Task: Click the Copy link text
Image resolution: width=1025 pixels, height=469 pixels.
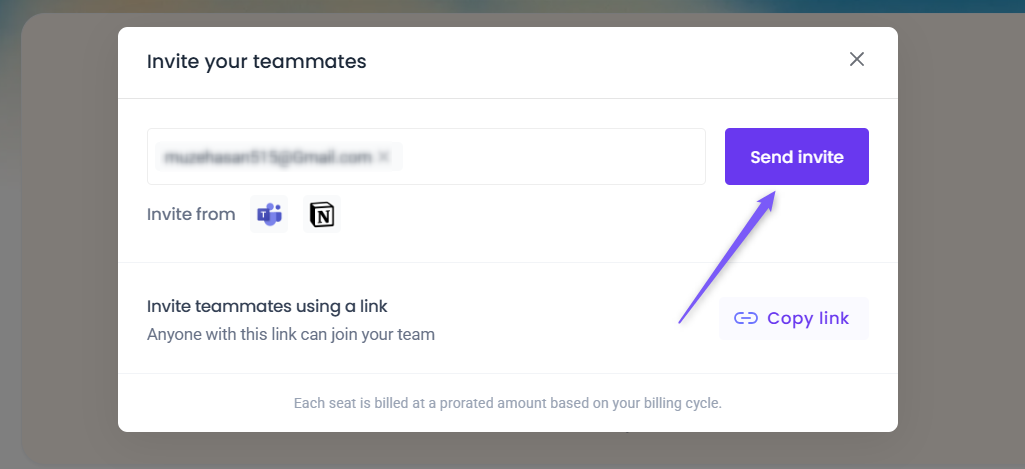Action: click(x=808, y=319)
